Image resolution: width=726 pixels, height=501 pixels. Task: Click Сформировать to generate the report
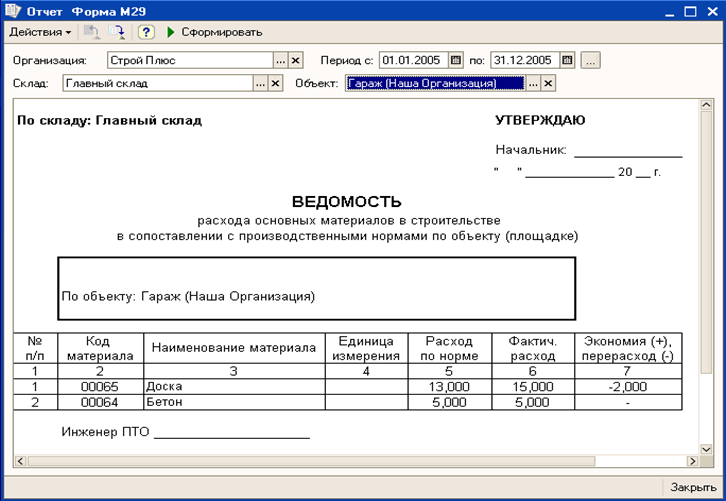(x=221, y=32)
